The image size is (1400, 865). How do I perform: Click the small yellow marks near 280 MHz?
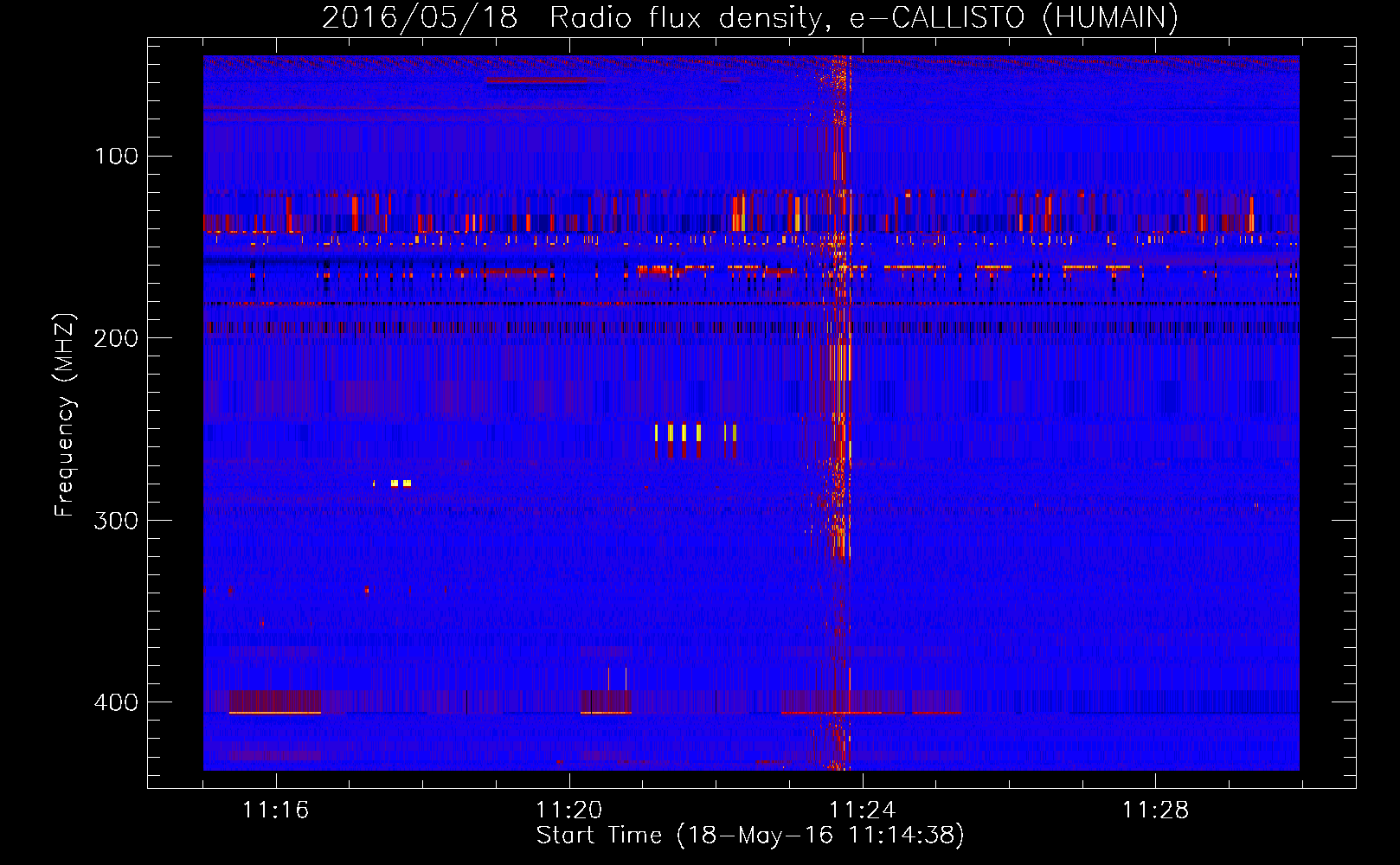point(393,484)
